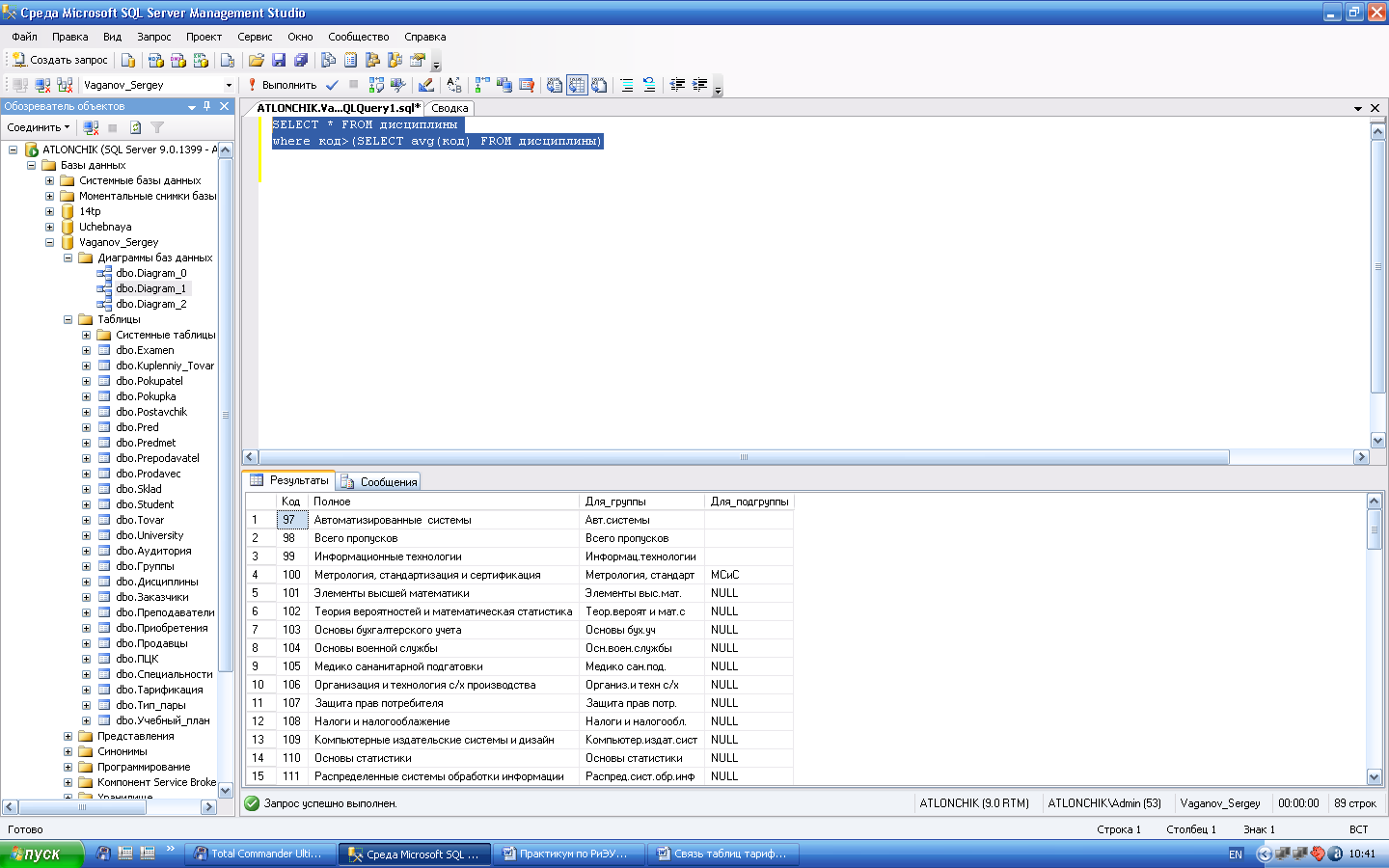
Task: Click Uncomment selected lines icon
Action: [649, 85]
